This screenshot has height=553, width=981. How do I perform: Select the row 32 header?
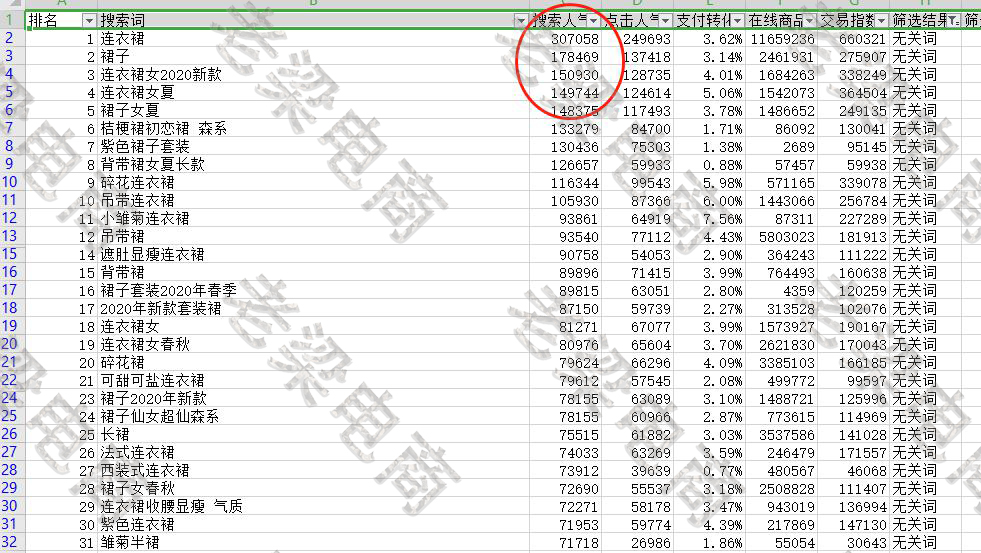10,543
